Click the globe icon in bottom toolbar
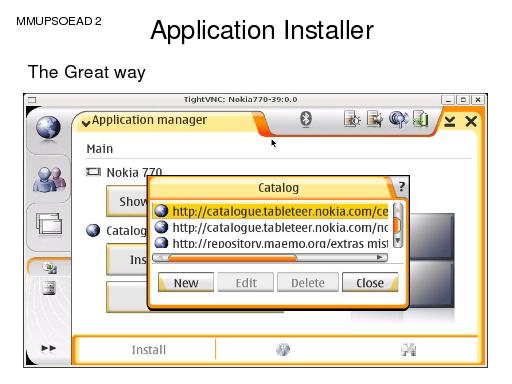The height and width of the screenshot is (384, 512). [x=283, y=349]
